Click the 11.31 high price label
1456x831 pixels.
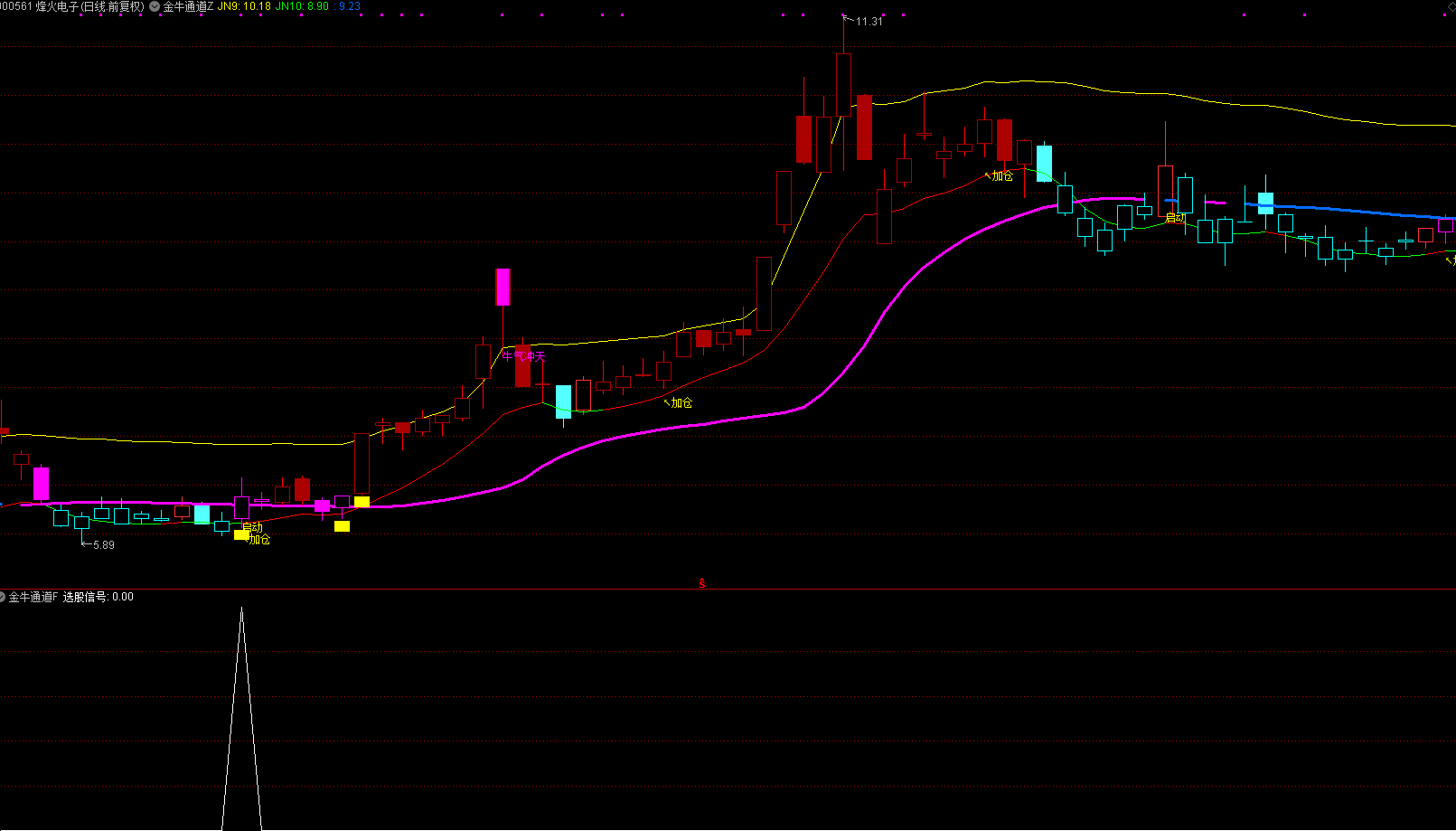[x=869, y=22]
